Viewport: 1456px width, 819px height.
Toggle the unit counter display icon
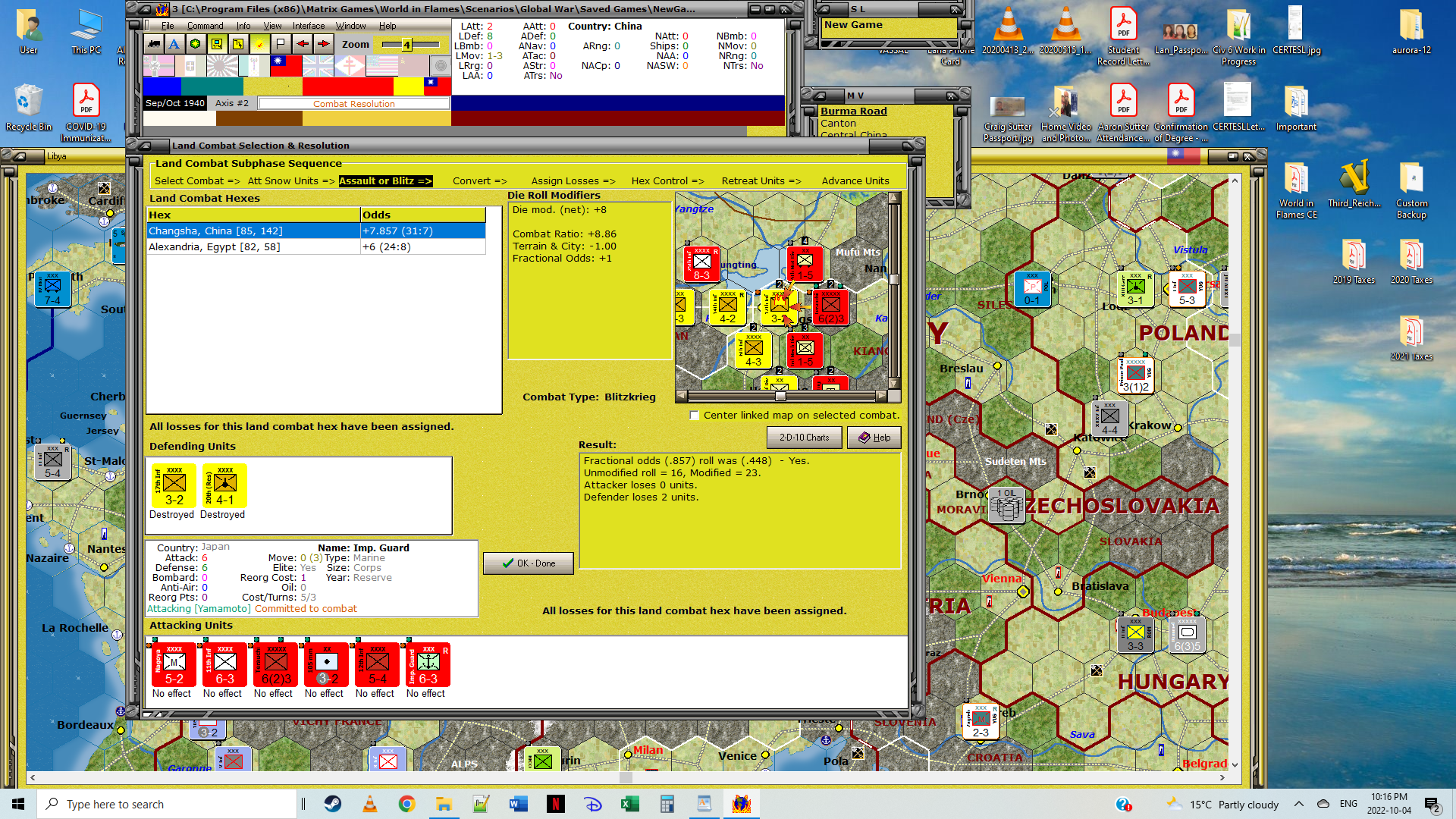(x=217, y=44)
